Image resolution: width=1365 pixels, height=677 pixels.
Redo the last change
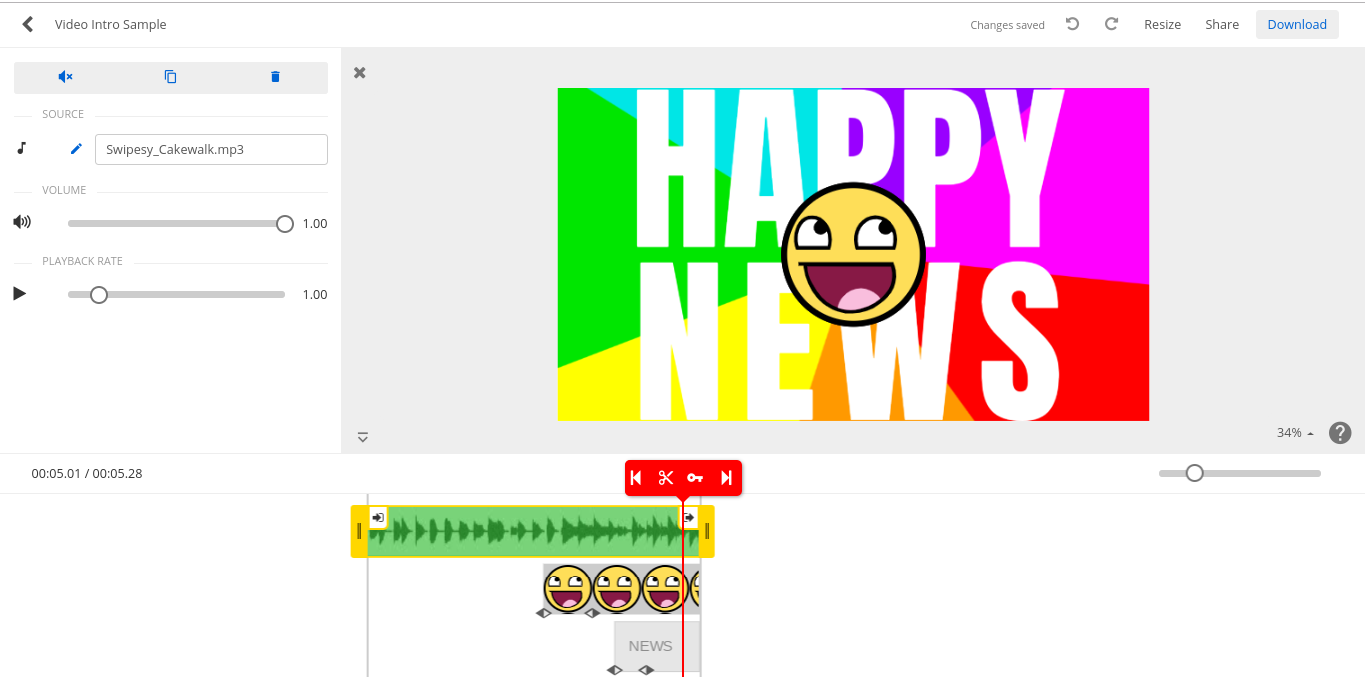(1111, 24)
